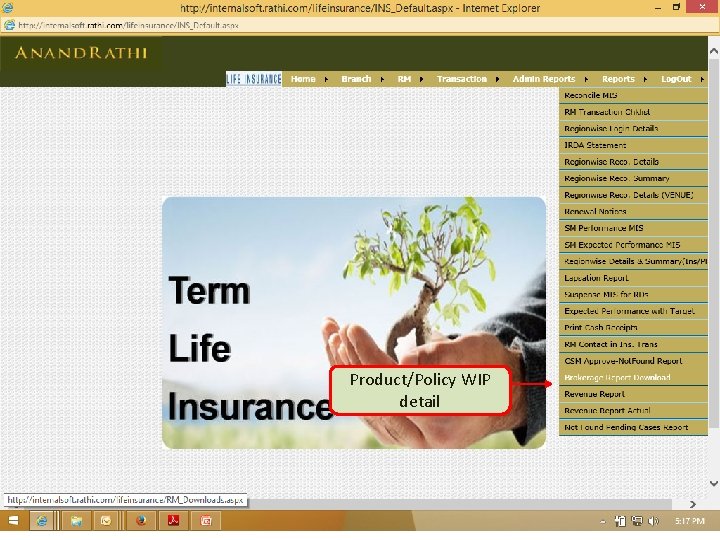The height and width of the screenshot is (540, 720).
Task: Open Adobe Reader from the taskbar
Action: [x=173, y=521]
